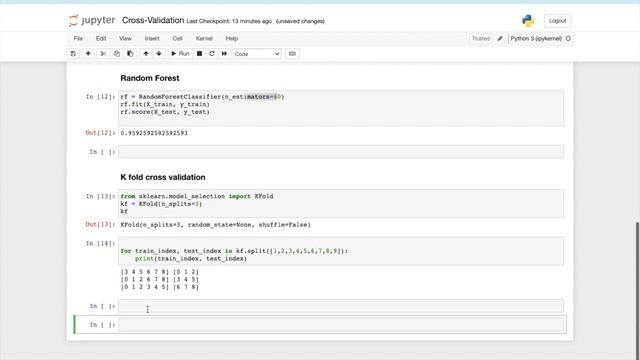Open the cell type Code dropdown
The height and width of the screenshot is (360, 640).
257,54
